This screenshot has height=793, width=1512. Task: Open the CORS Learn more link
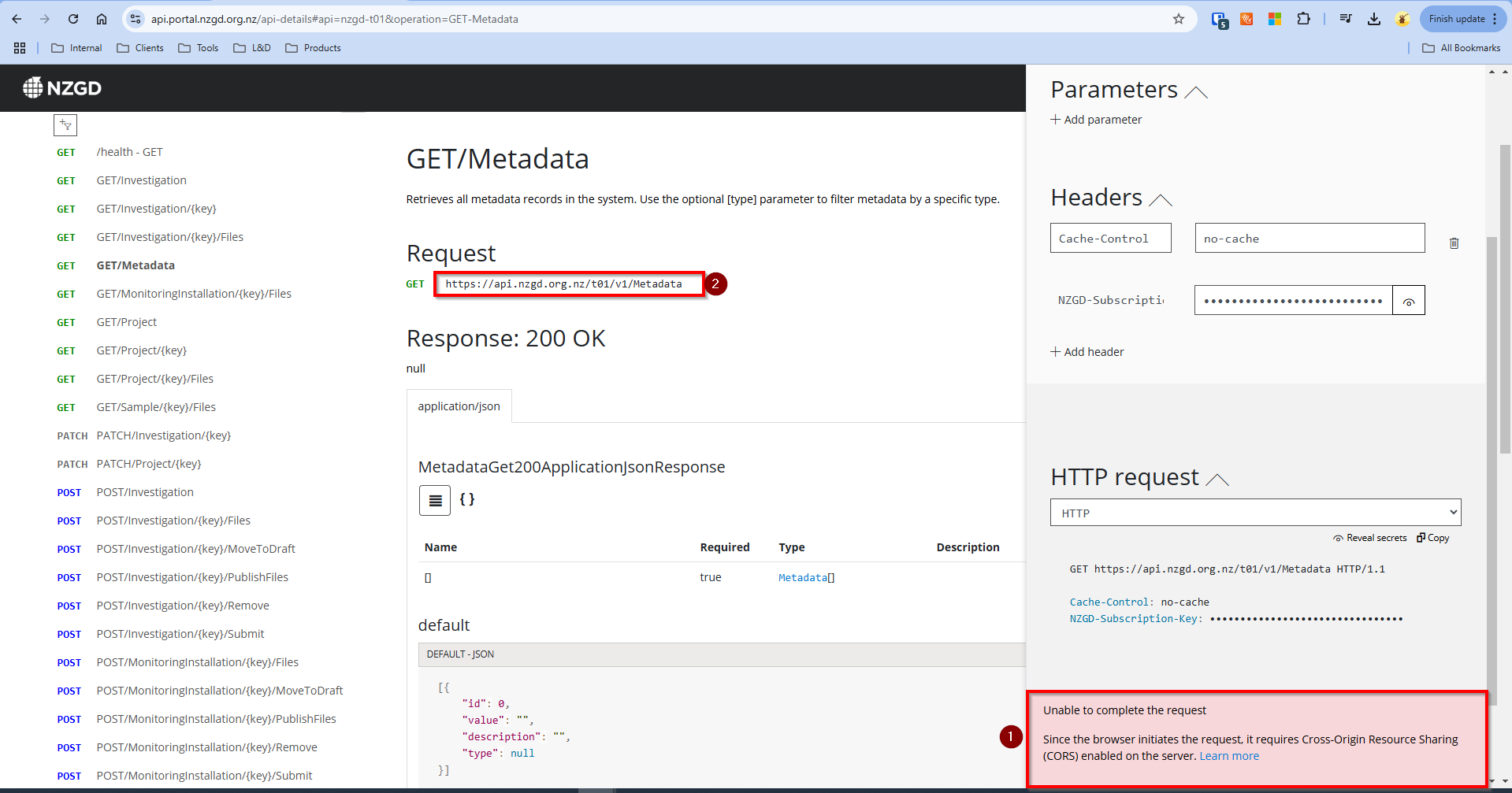point(1228,756)
